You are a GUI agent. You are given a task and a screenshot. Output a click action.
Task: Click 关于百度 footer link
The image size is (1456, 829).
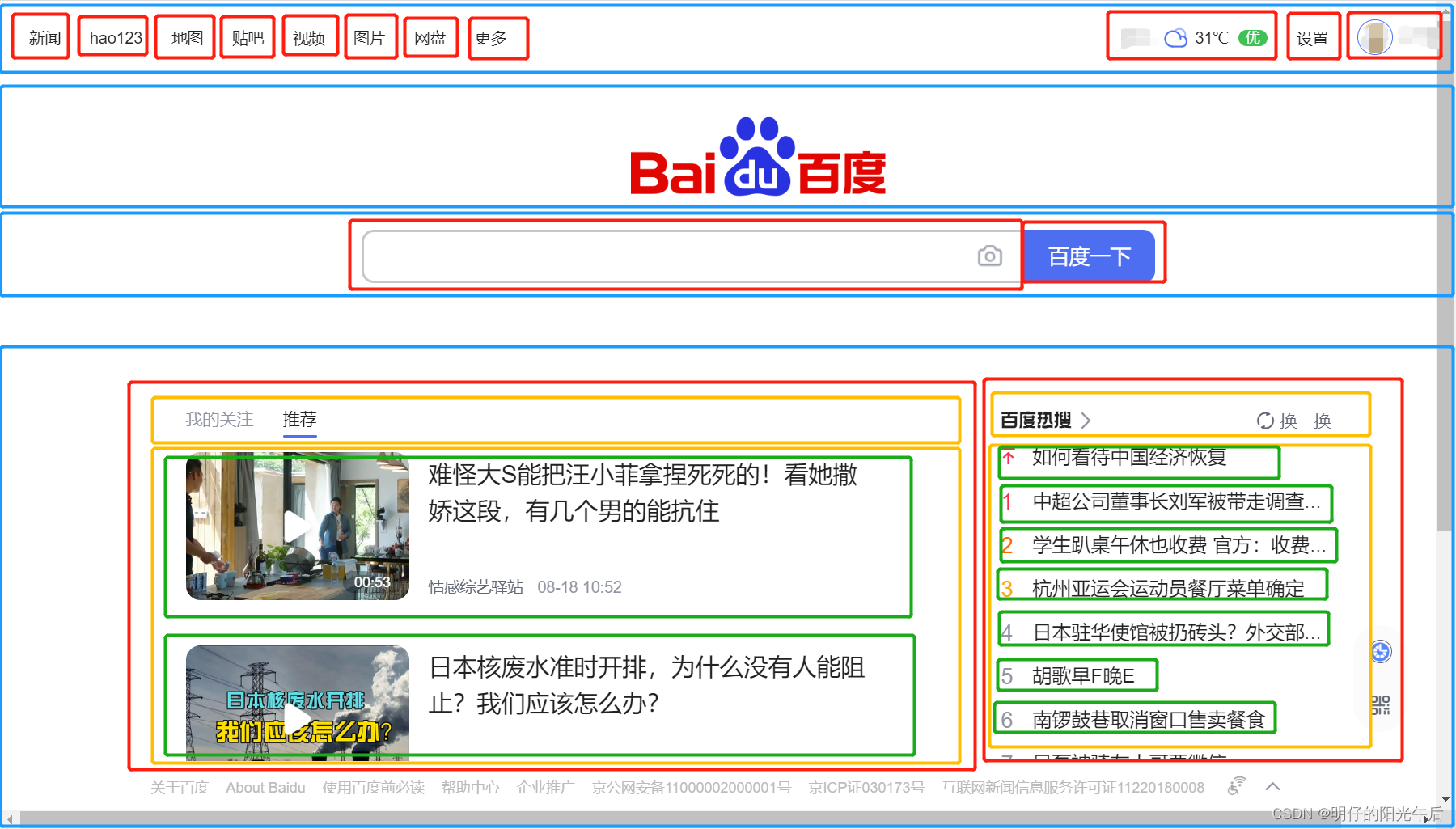[x=180, y=787]
